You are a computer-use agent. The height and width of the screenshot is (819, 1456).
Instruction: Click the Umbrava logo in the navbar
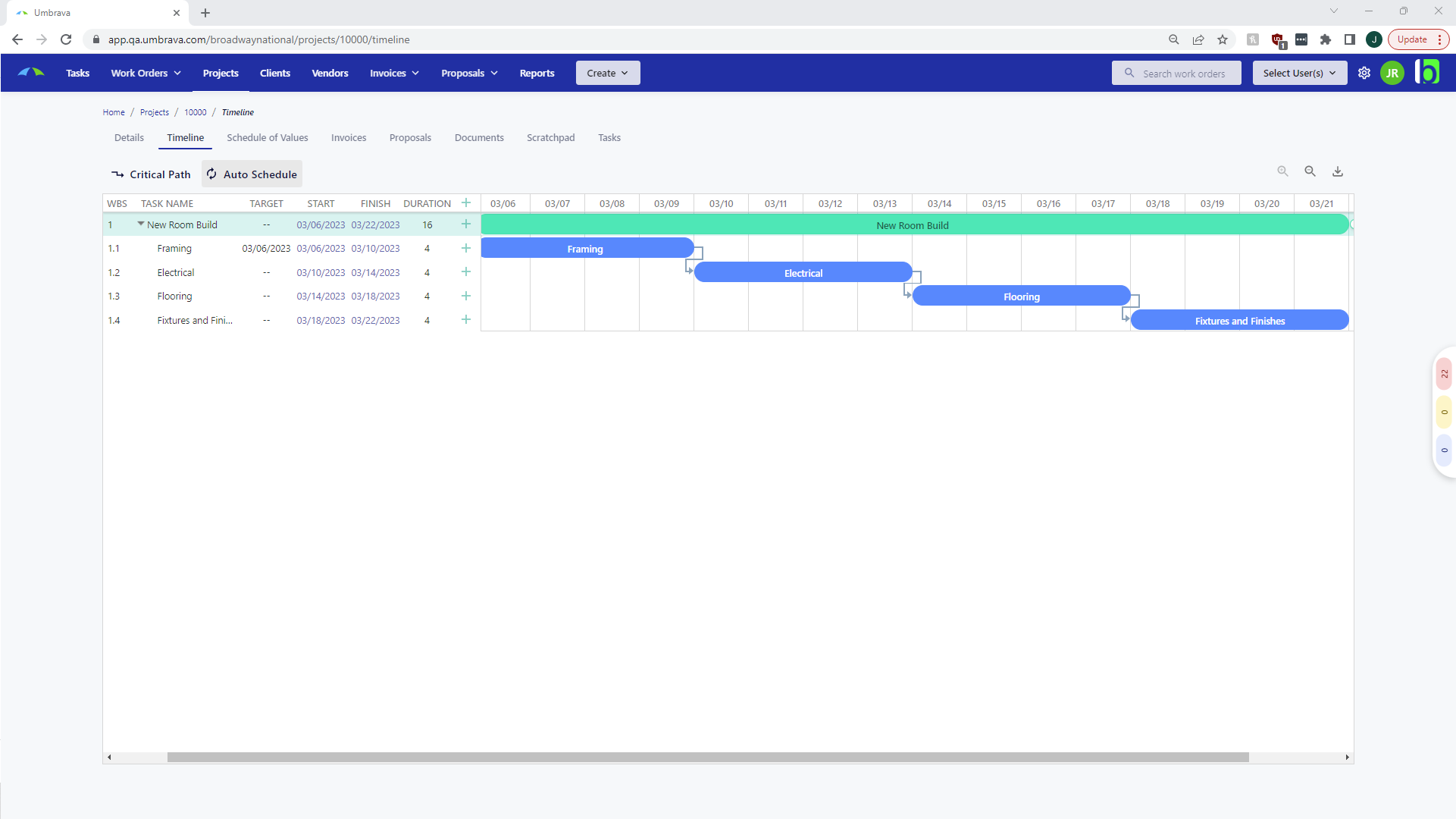pos(30,72)
